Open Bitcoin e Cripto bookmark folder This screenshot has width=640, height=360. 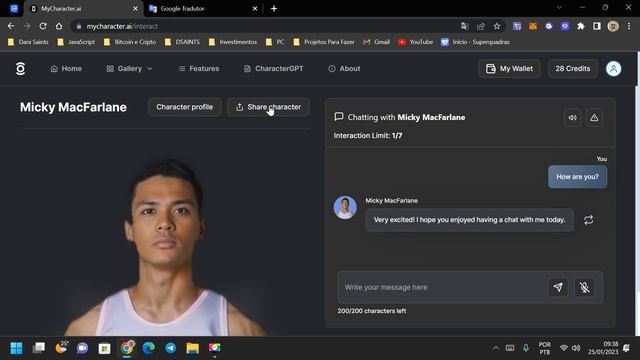coord(130,42)
